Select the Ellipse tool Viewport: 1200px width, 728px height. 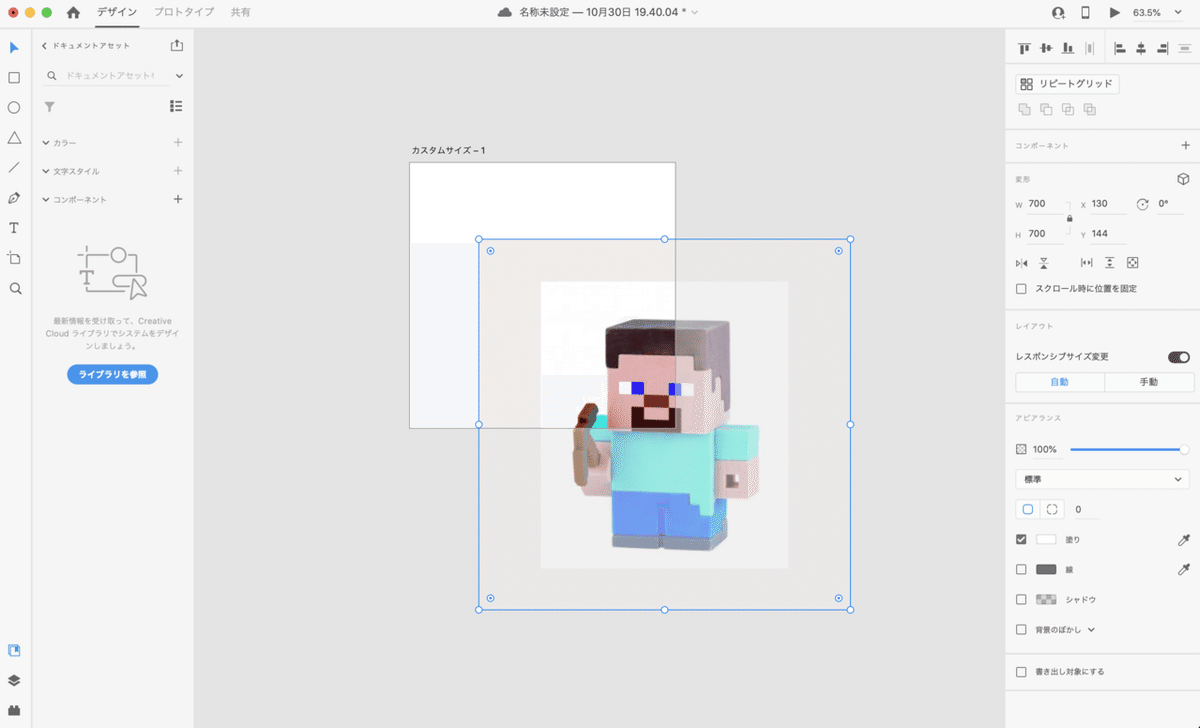point(14,107)
